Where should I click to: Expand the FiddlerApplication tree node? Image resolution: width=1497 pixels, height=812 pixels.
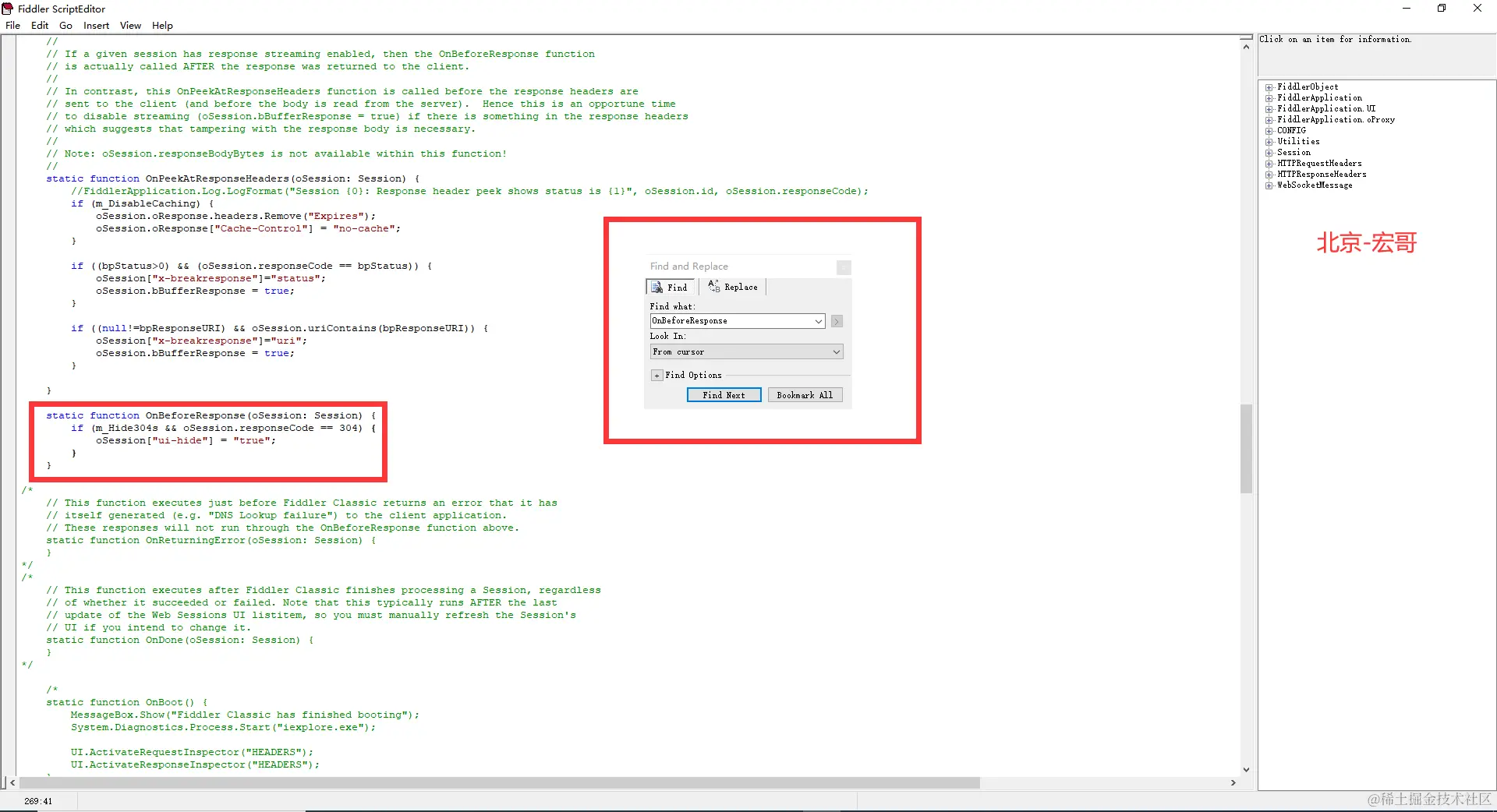pyautogui.click(x=1269, y=98)
